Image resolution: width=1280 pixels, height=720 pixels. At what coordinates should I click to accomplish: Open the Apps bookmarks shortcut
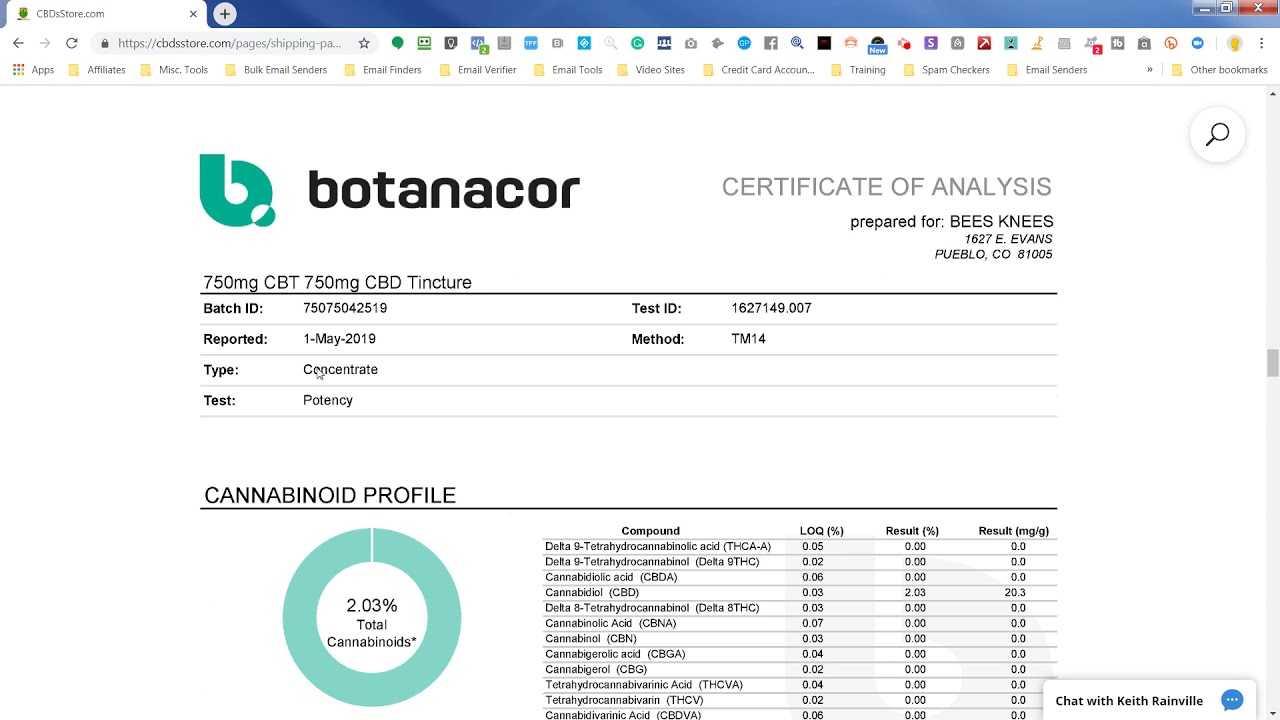(33, 70)
